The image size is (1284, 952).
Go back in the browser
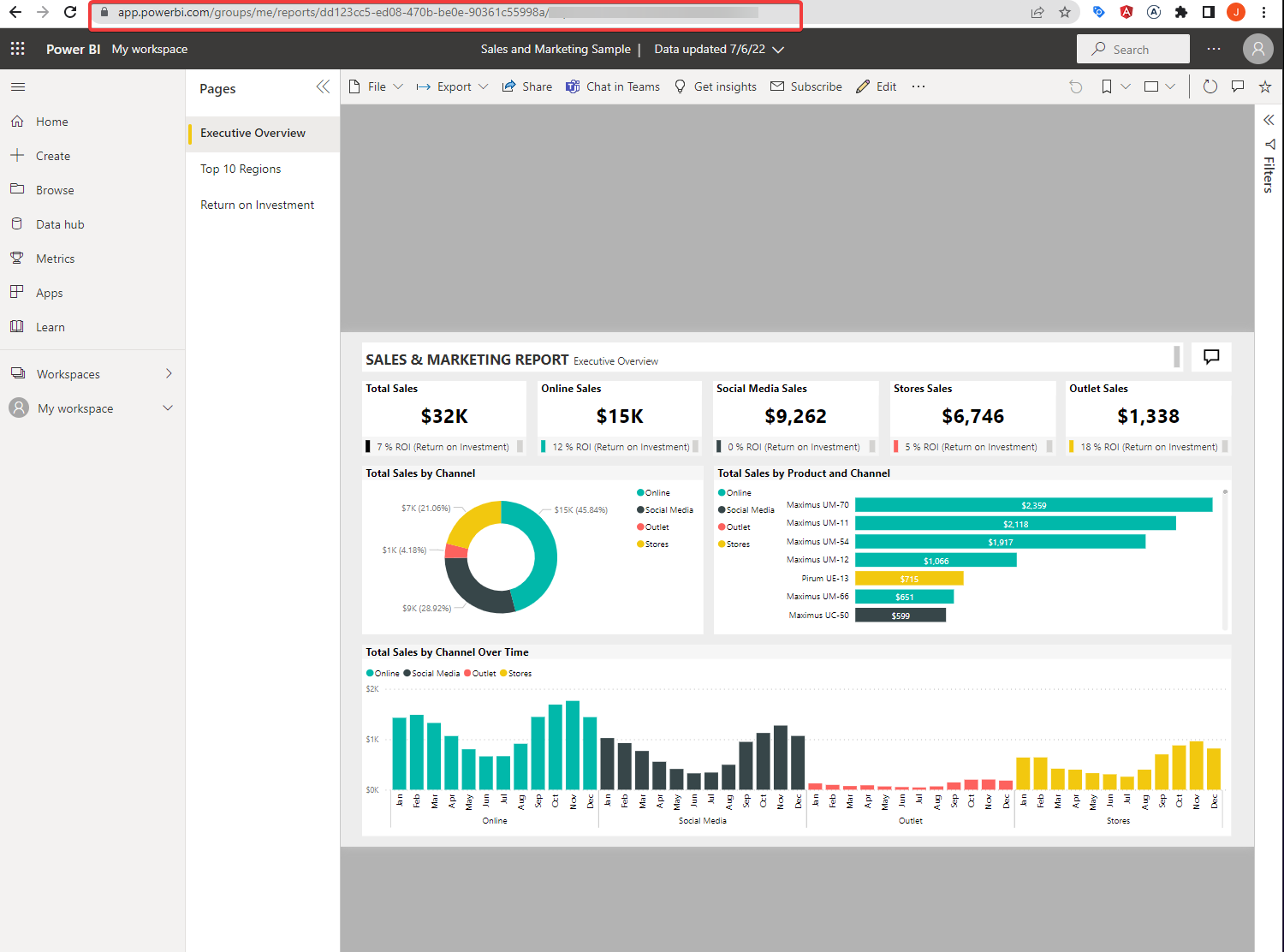pos(15,12)
